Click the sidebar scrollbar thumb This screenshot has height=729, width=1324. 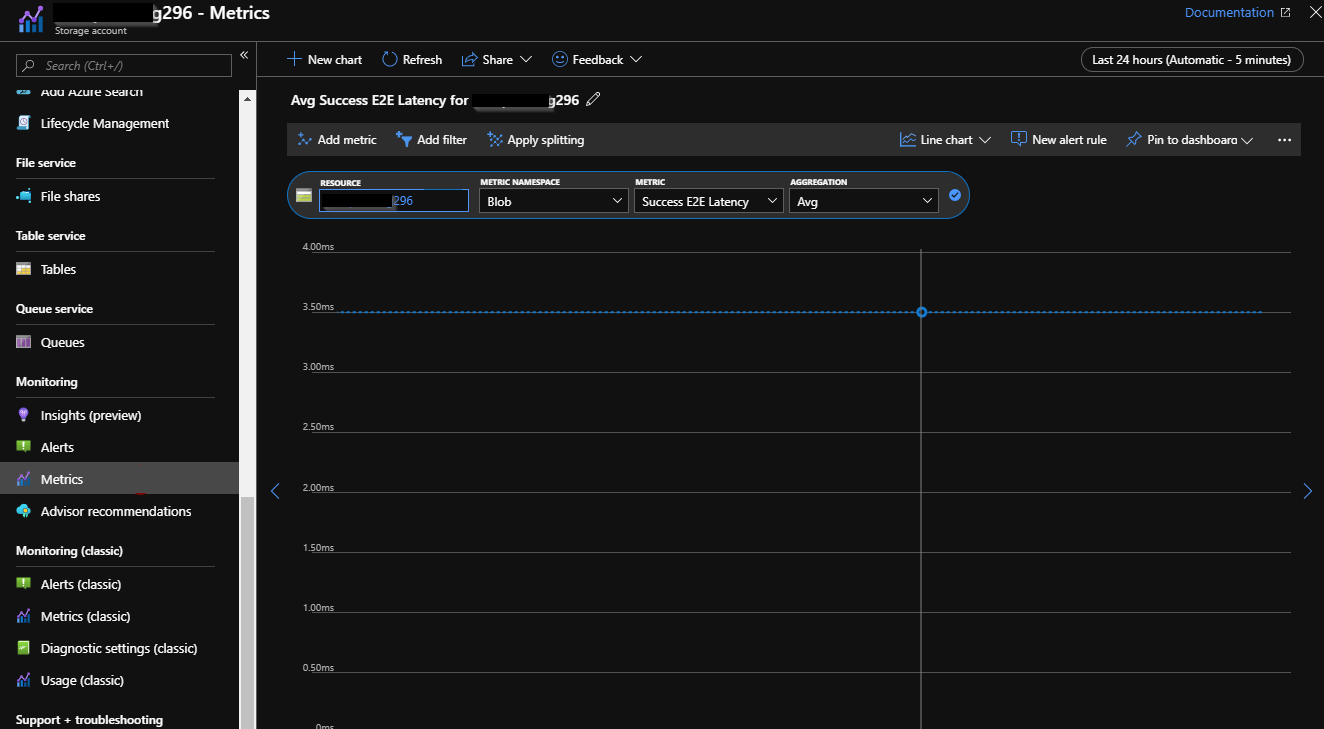tap(248, 611)
